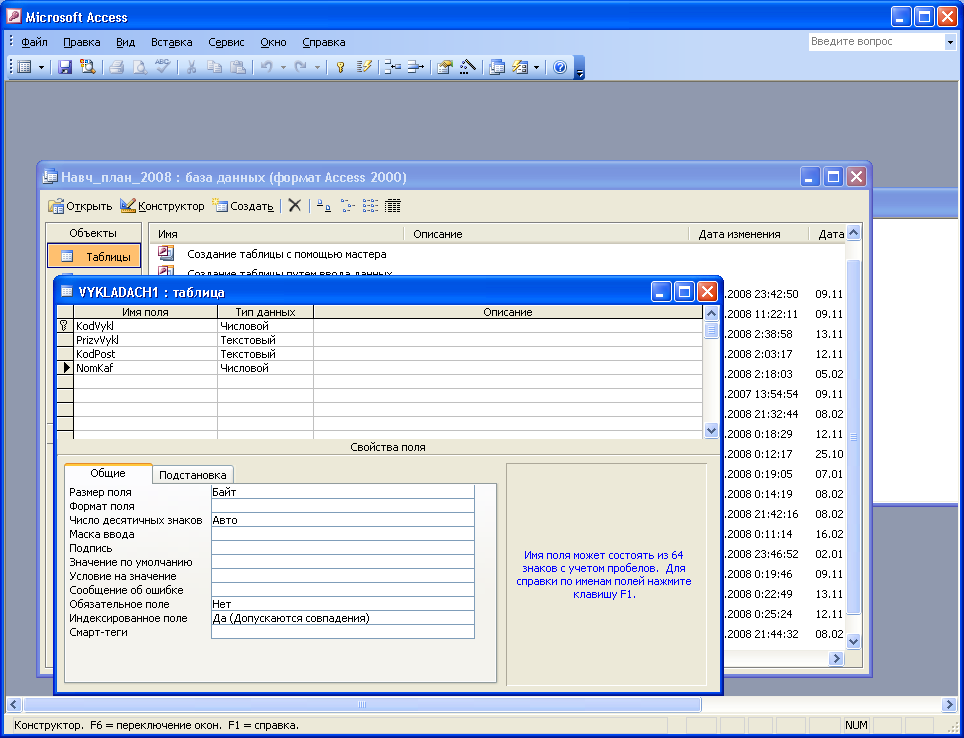The image size is (964, 738).
Task: Click the Redo arrow icon
Action: pyautogui.click(x=300, y=67)
